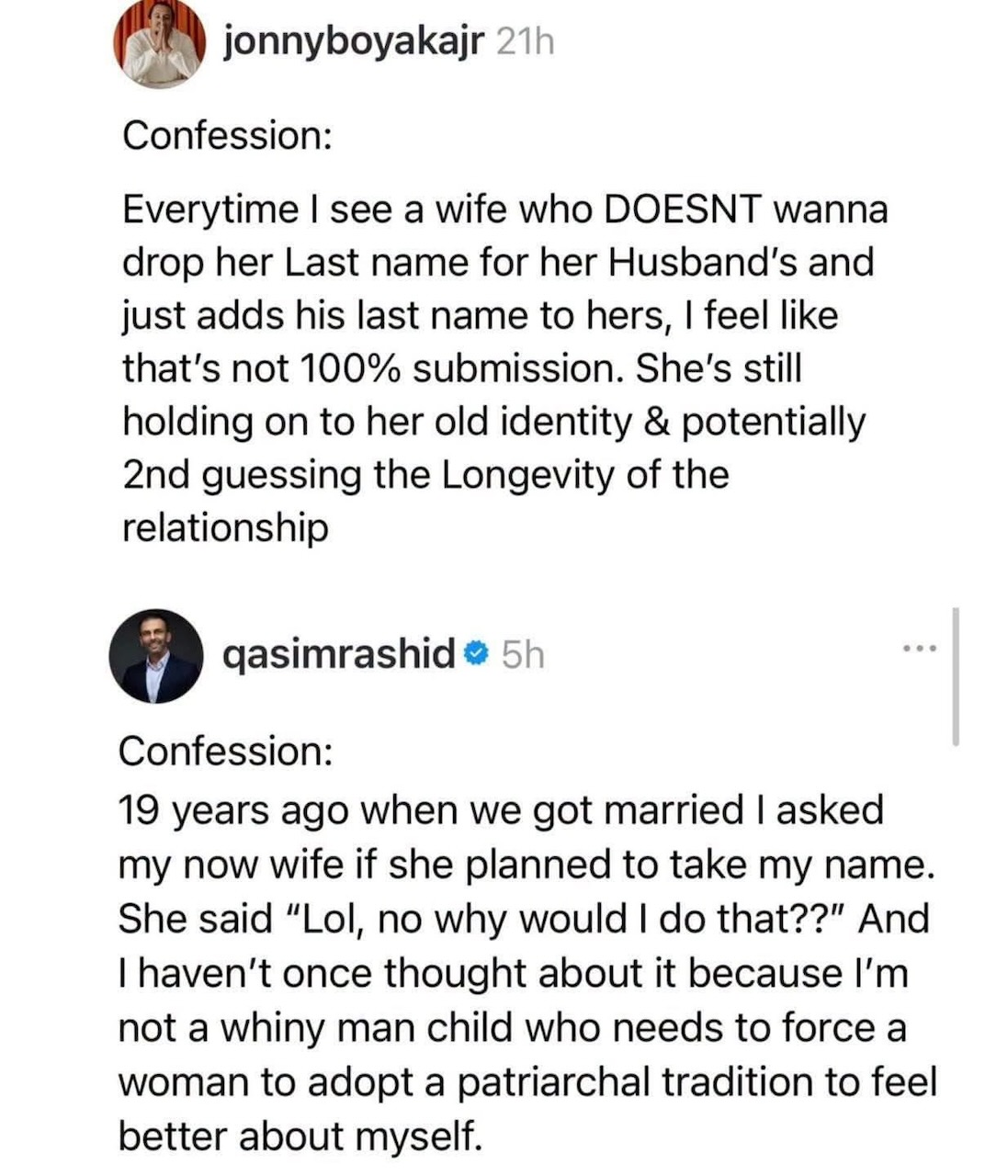Open jonnyboyakajr's profile picture
The height and width of the screenshot is (1176, 1008).
[x=159, y=42]
